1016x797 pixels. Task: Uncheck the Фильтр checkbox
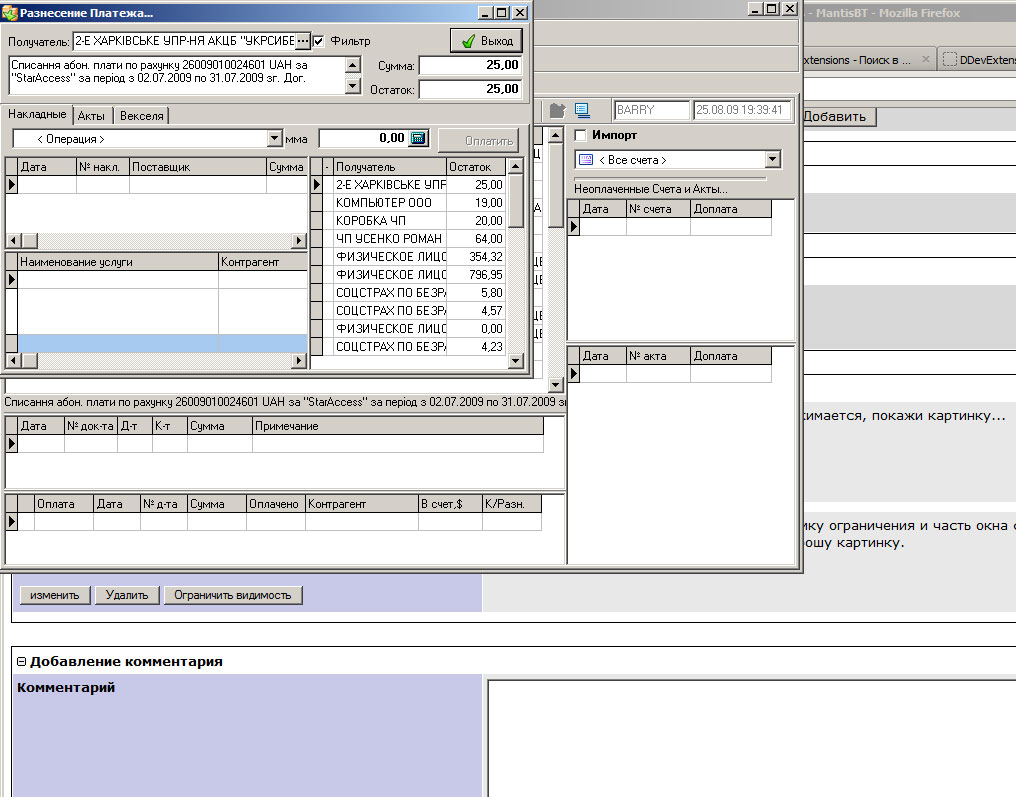(319, 41)
